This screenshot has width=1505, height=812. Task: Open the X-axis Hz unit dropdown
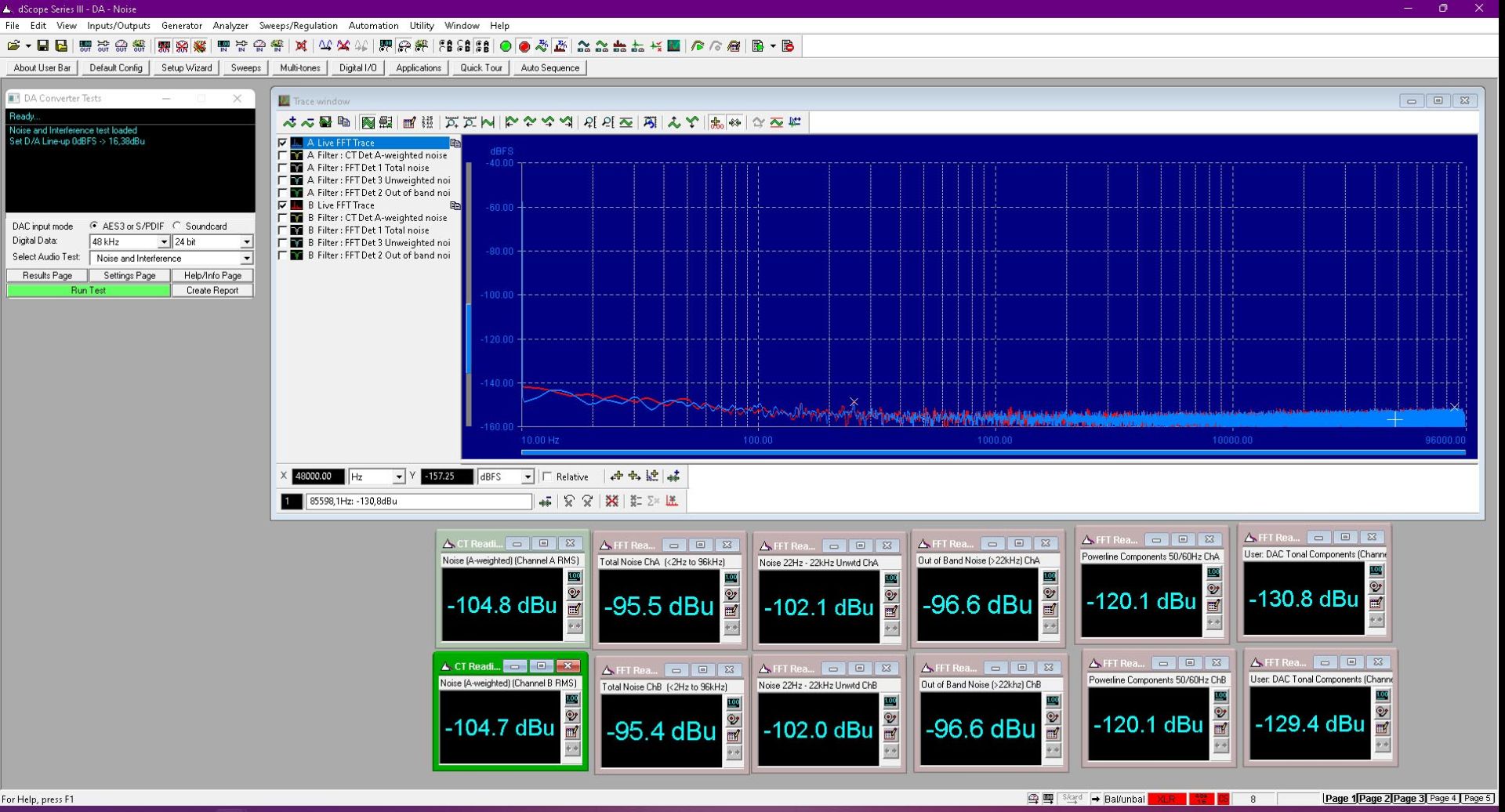pos(398,477)
